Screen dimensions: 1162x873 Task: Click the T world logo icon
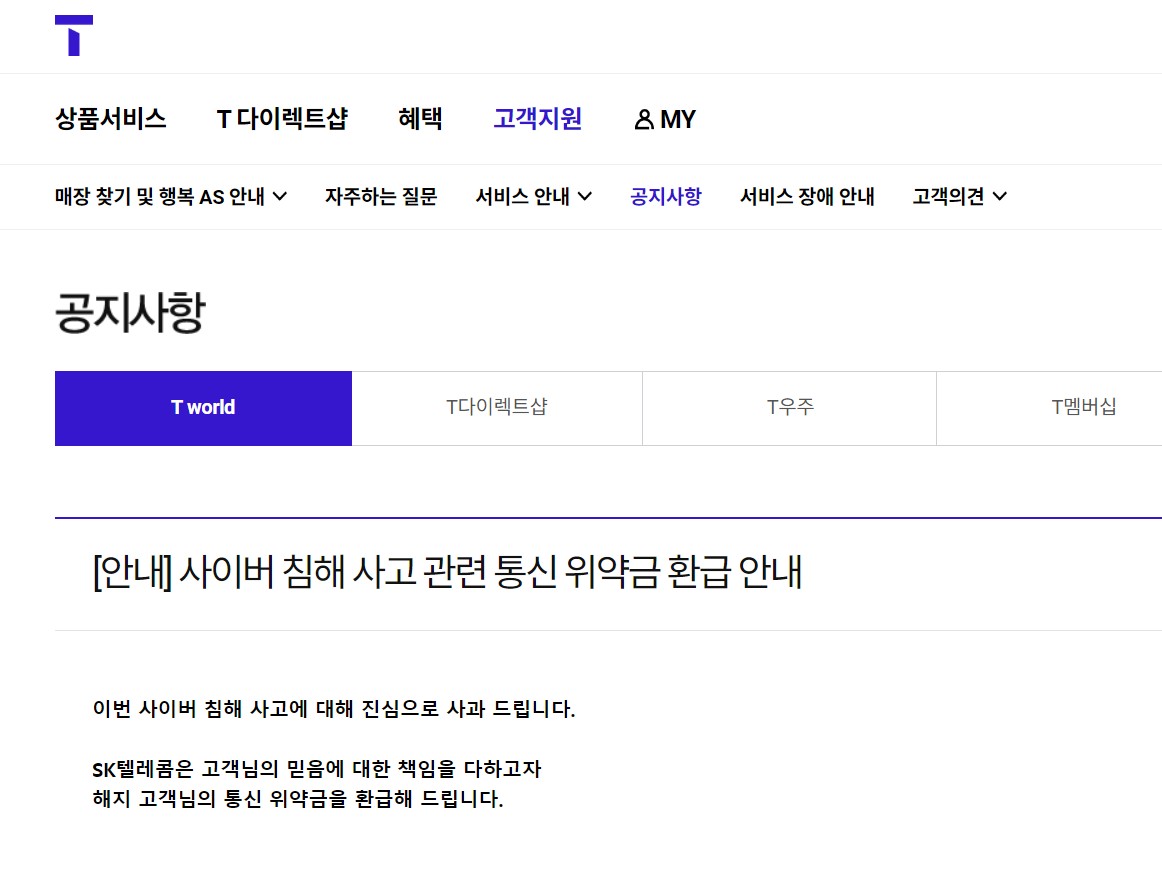[74, 35]
